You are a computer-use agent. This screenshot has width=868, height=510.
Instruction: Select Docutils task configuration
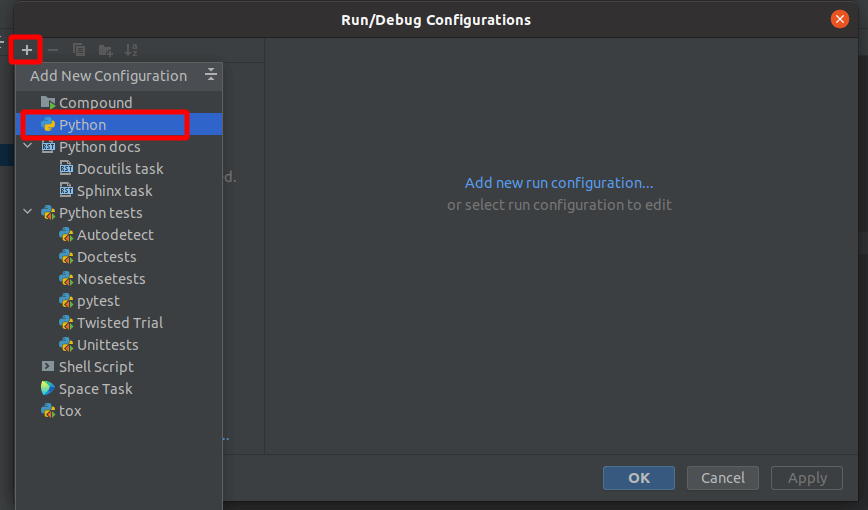[119, 169]
